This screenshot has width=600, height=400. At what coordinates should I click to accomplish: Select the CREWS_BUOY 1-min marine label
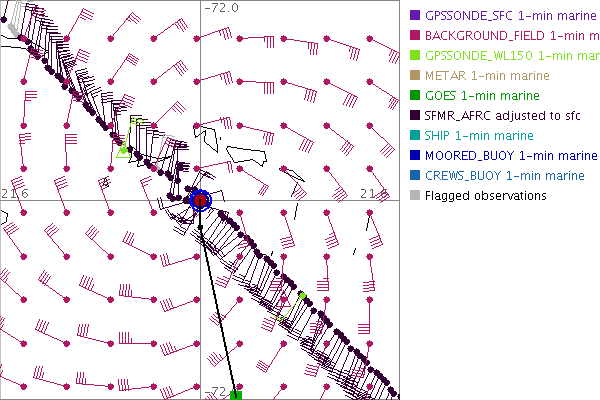point(504,176)
